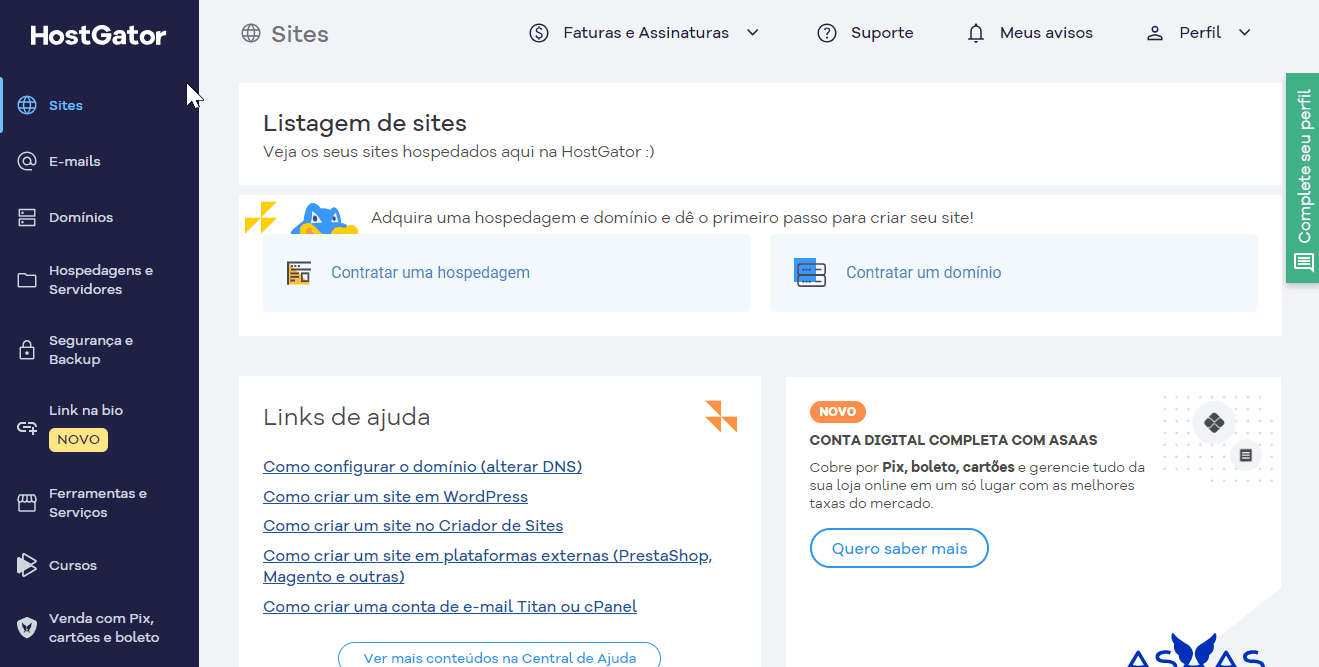Click the E-mails at-sign icon
This screenshot has height=667, width=1319.
(x=27, y=161)
